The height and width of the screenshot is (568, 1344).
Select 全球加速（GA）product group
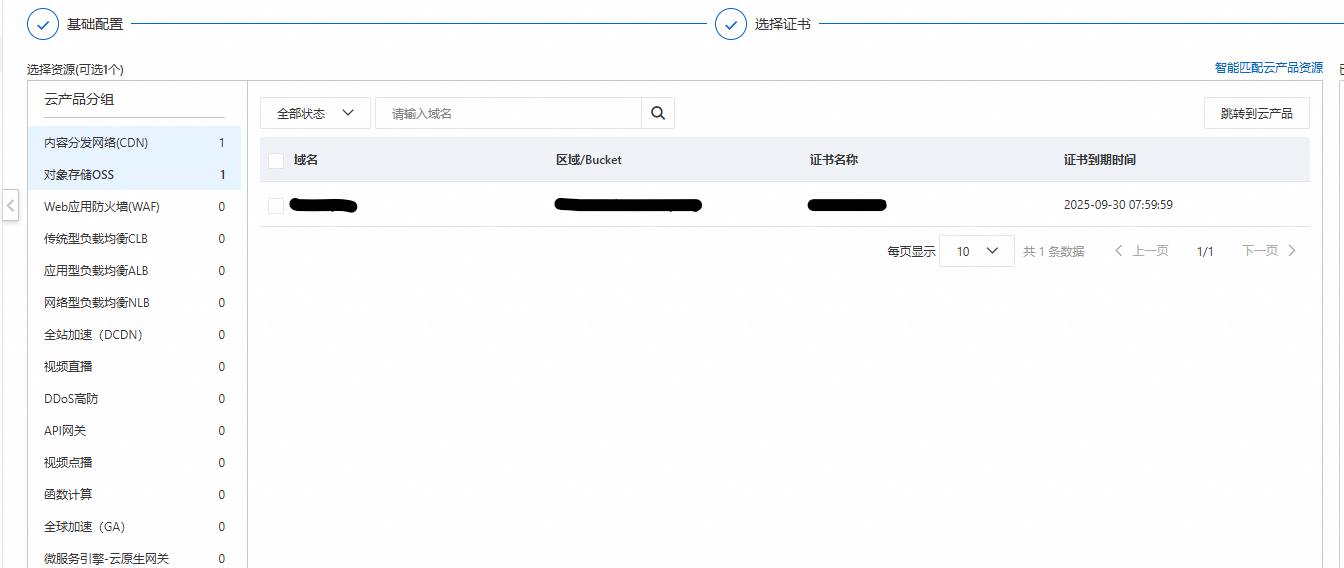click(134, 527)
